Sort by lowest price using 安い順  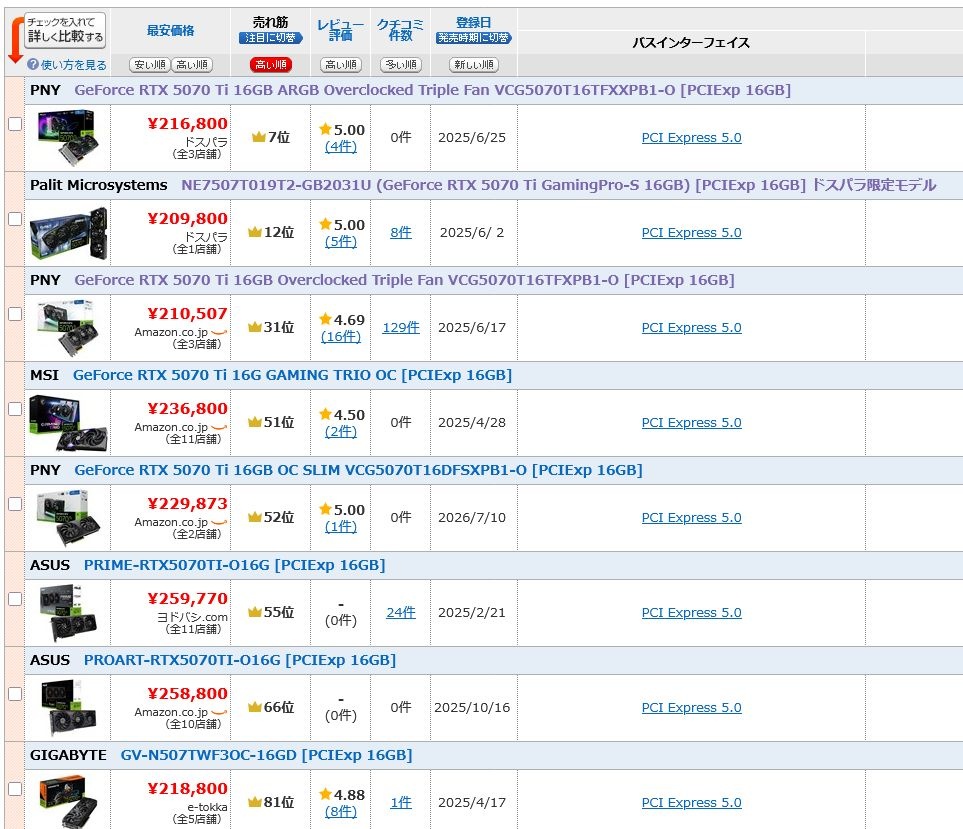150,64
